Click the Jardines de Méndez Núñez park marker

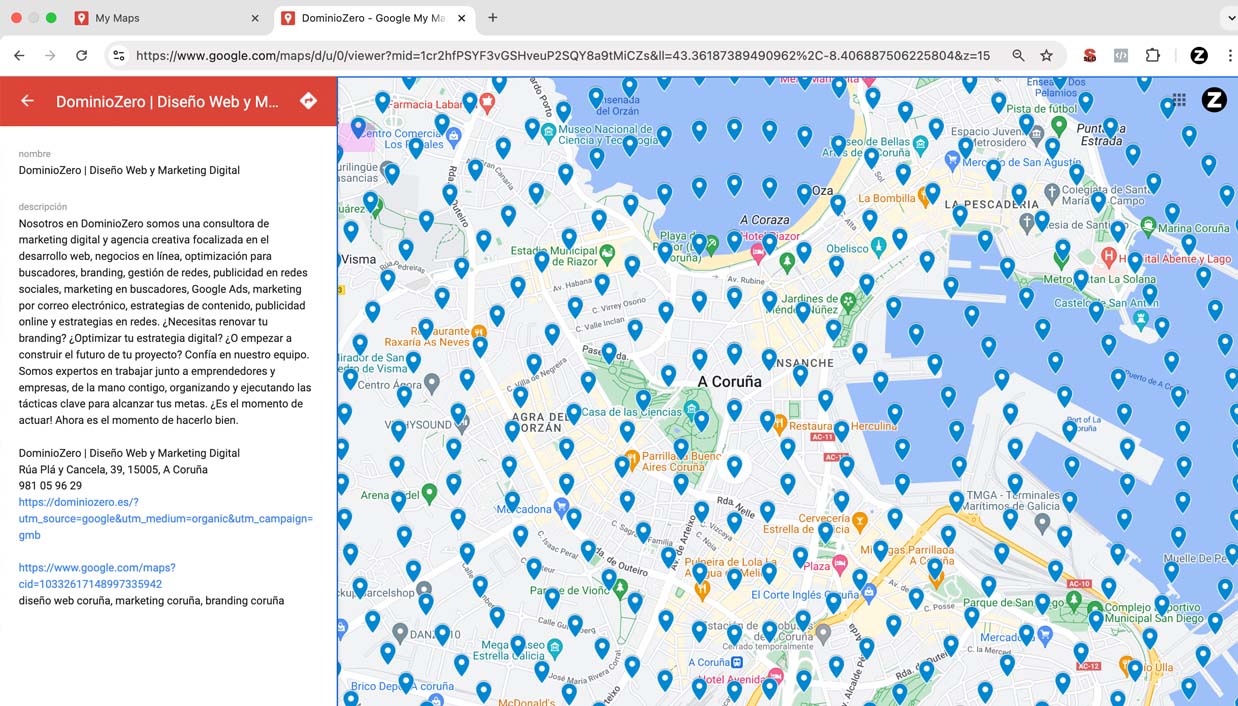tap(849, 299)
